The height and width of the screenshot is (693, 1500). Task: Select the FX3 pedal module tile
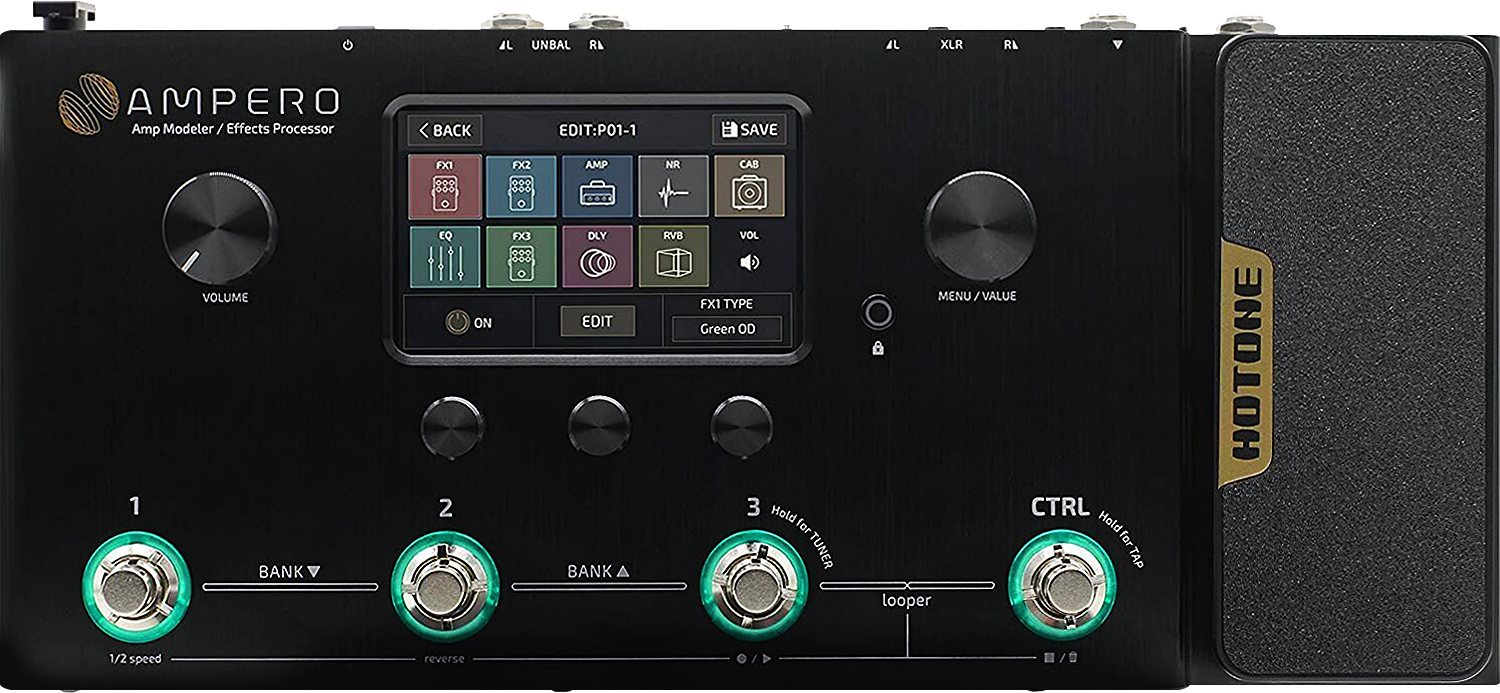521,257
